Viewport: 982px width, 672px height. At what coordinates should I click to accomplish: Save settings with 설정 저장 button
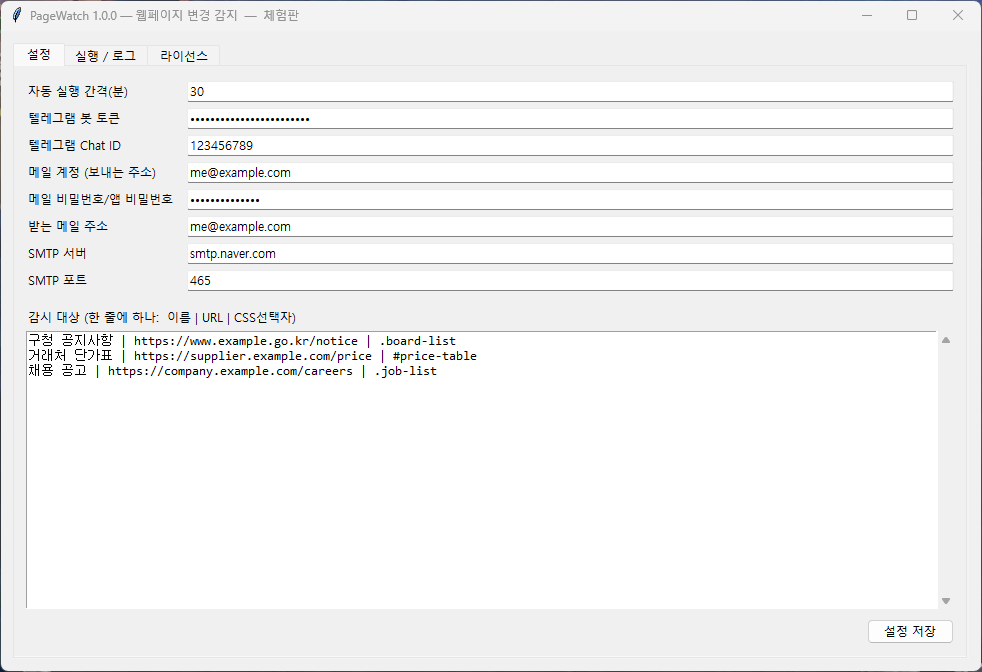(910, 631)
